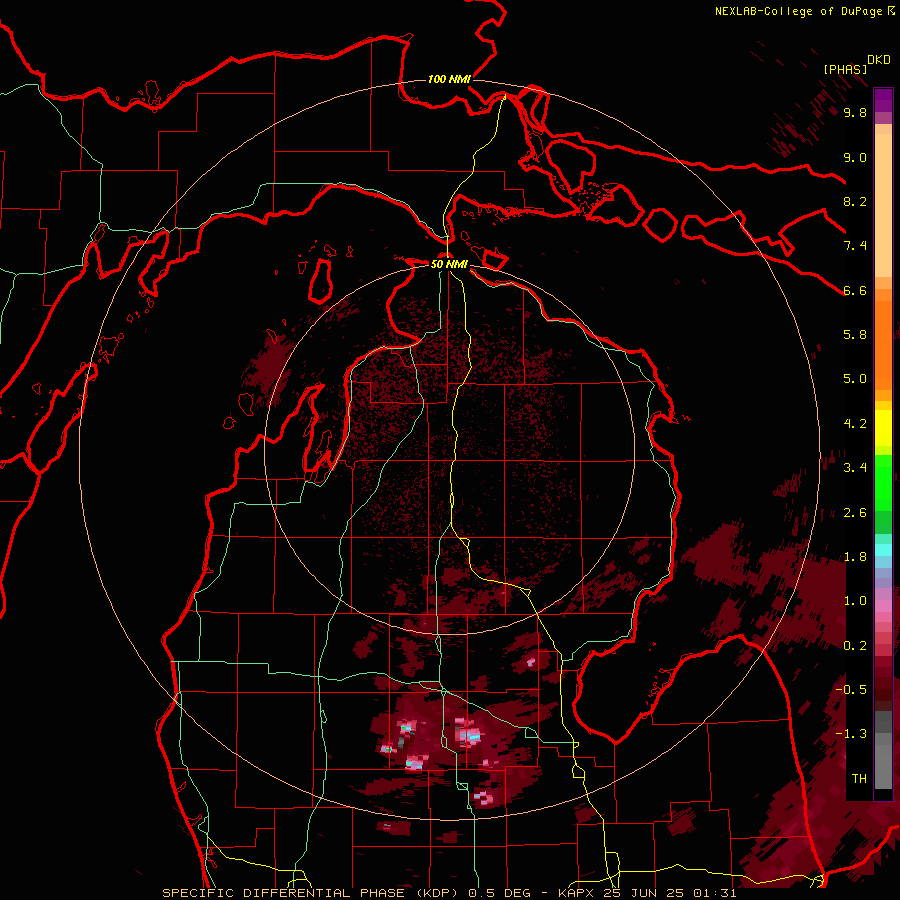Click the 7.4 color scale value

855,246
